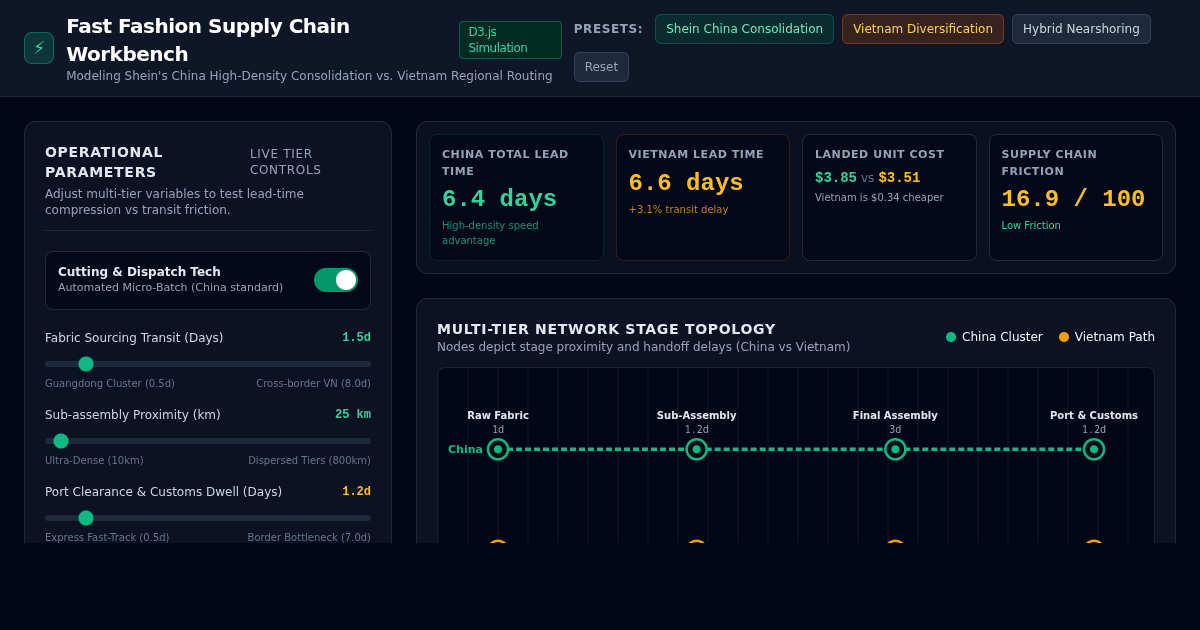Click the 1.5d fabric transit value
The width and height of the screenshot is (1200, 630).
pos(356,338)
